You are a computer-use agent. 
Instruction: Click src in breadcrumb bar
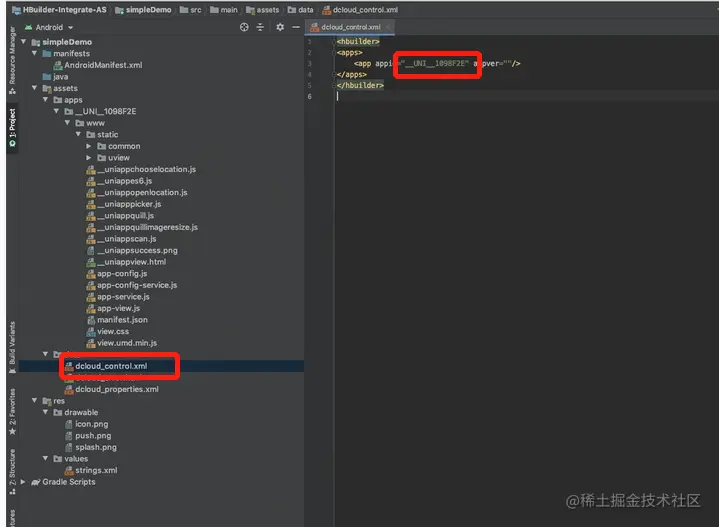pyautogui.click(x=191, y=10)
